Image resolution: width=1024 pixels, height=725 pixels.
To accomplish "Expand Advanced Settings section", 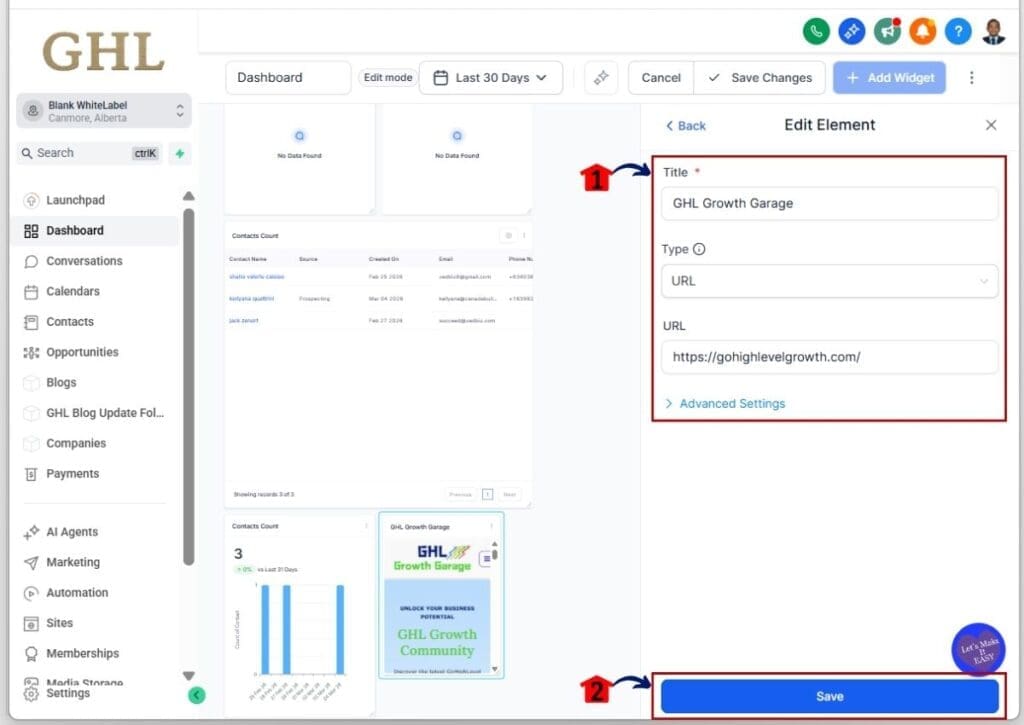I will coord(725,404).
